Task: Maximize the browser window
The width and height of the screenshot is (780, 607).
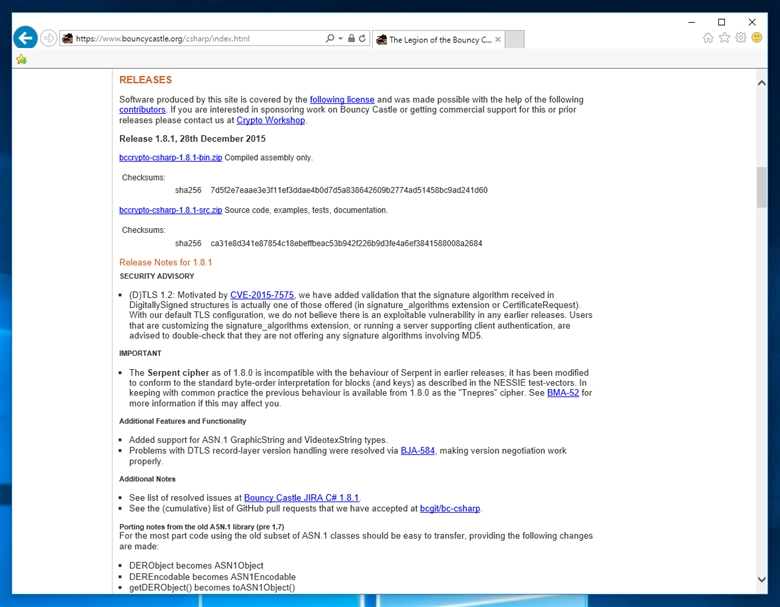Action: tap(721, 22)
